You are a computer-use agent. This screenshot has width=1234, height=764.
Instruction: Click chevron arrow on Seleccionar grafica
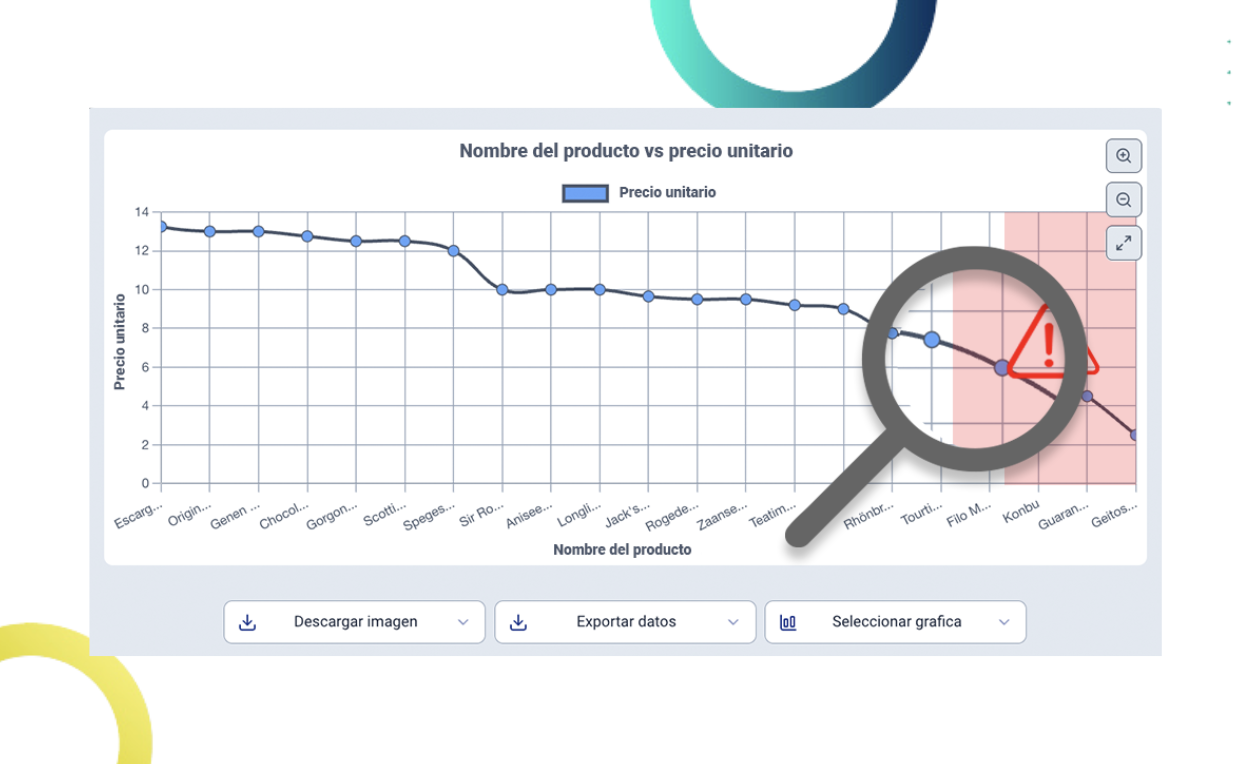coord(1004,622)
